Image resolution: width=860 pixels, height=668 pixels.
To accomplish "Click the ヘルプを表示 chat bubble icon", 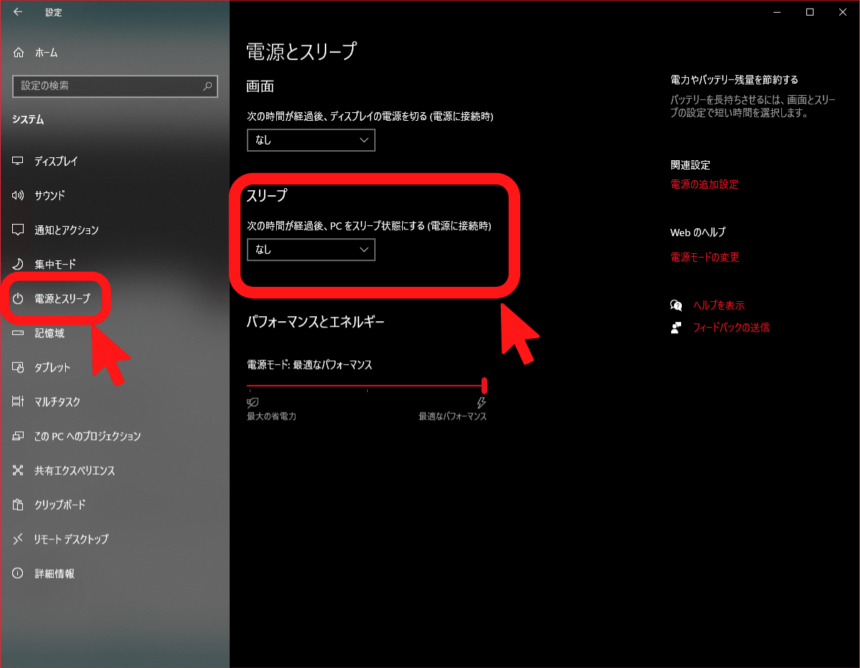I will click(676, 305).
